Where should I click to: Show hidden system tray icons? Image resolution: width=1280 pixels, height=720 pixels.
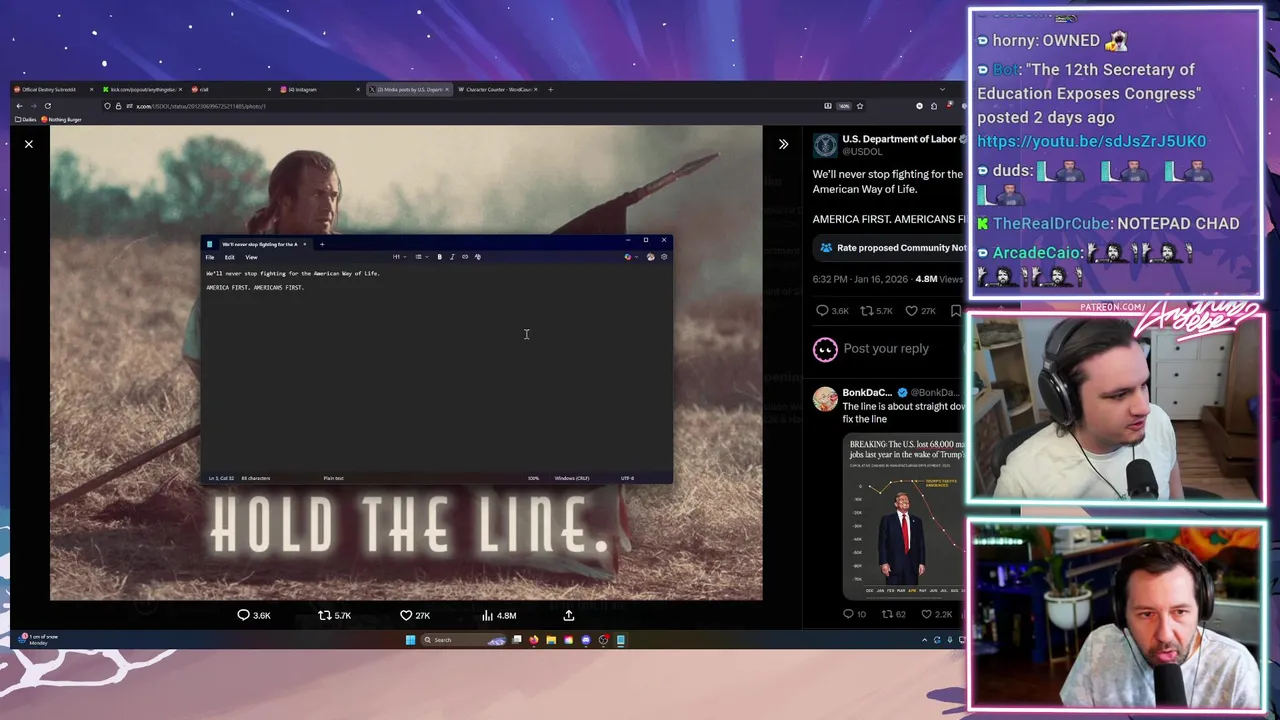(924, 640)
